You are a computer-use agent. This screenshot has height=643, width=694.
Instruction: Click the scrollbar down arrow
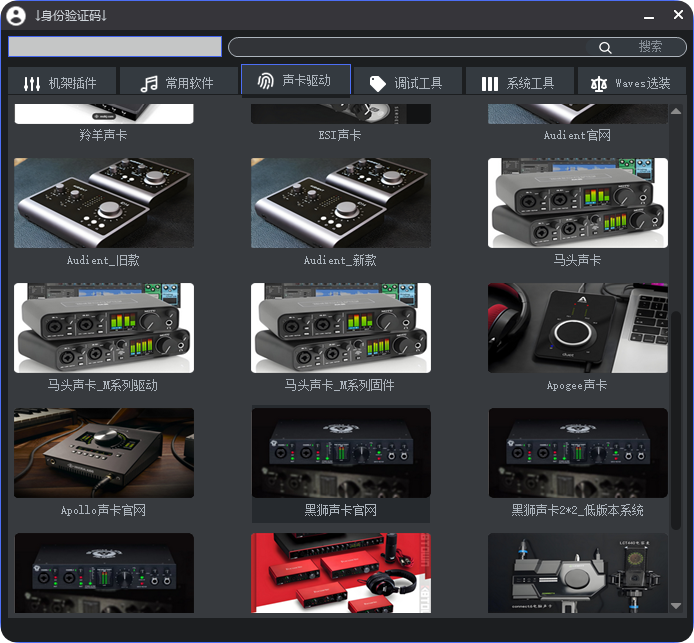[676, 606]
